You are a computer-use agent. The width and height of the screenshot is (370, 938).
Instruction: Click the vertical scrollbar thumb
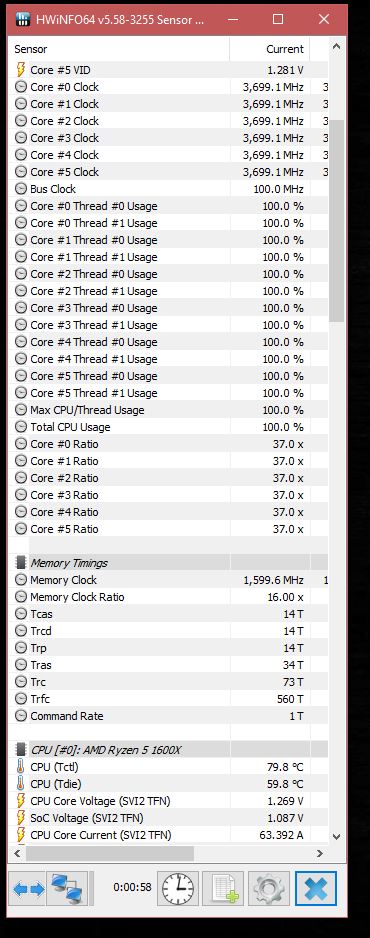[337, 221]
